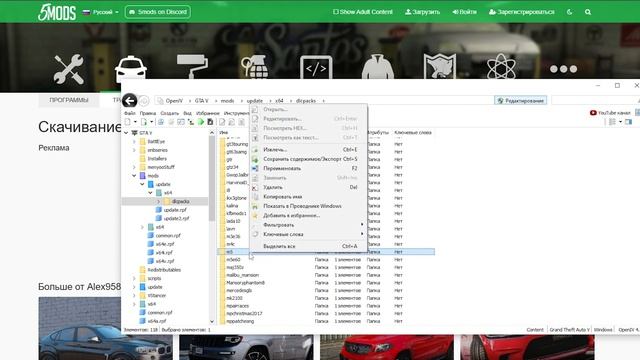Viewport: 640px width, 360px height.
Task: Collapse the mods archive node
Action: [134, 176]
